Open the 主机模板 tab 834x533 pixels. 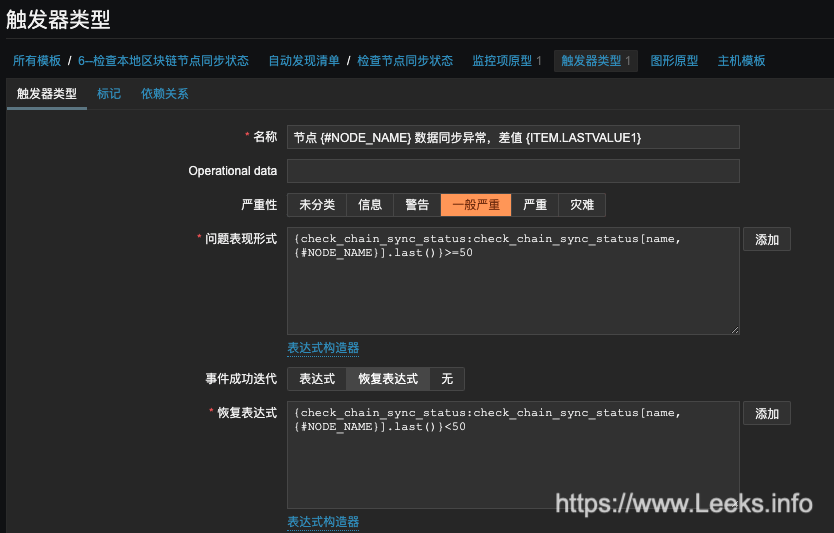tap(741, 61)
